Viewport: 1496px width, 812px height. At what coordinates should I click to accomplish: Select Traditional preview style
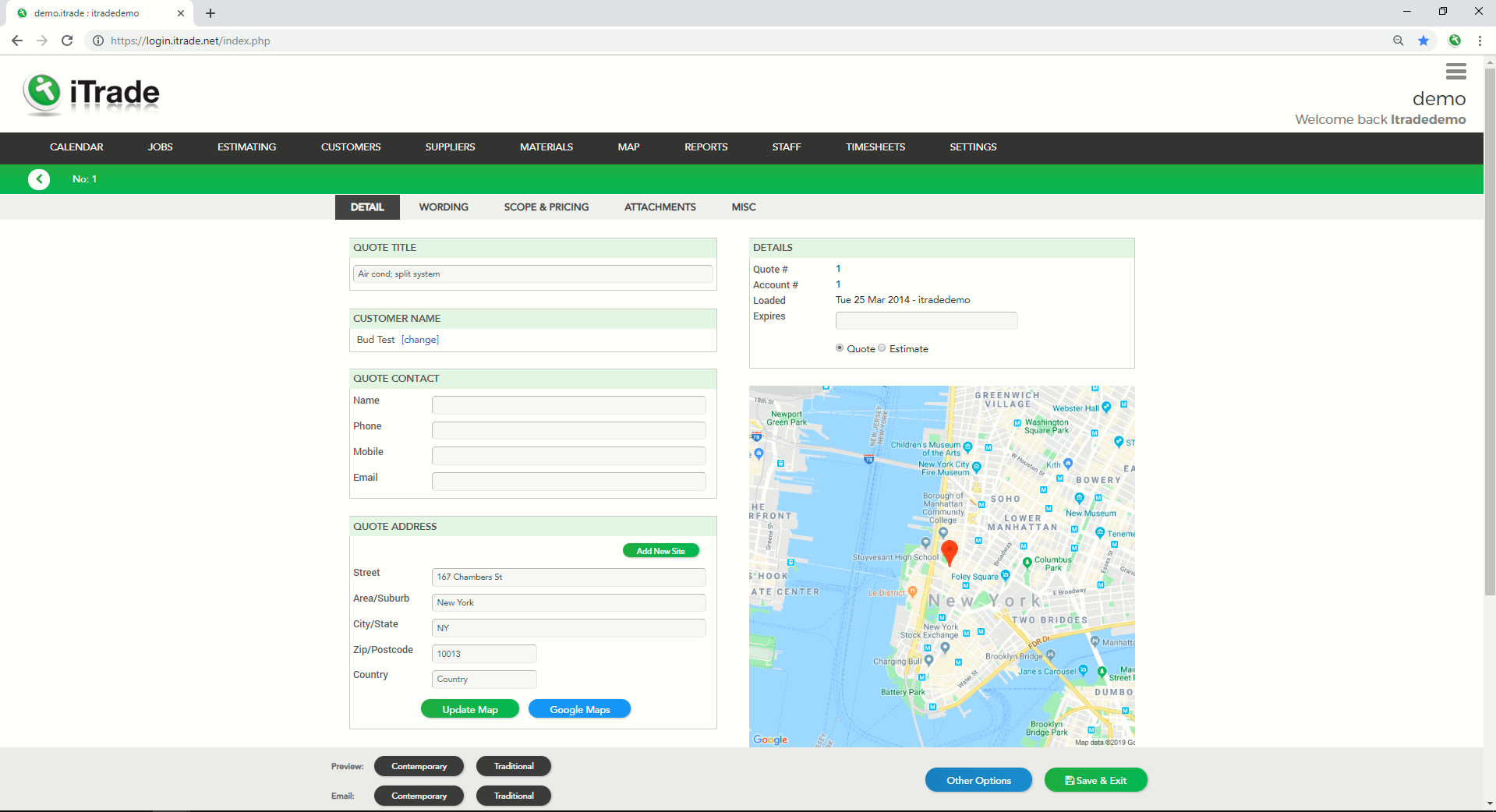(x=513, y=766)
